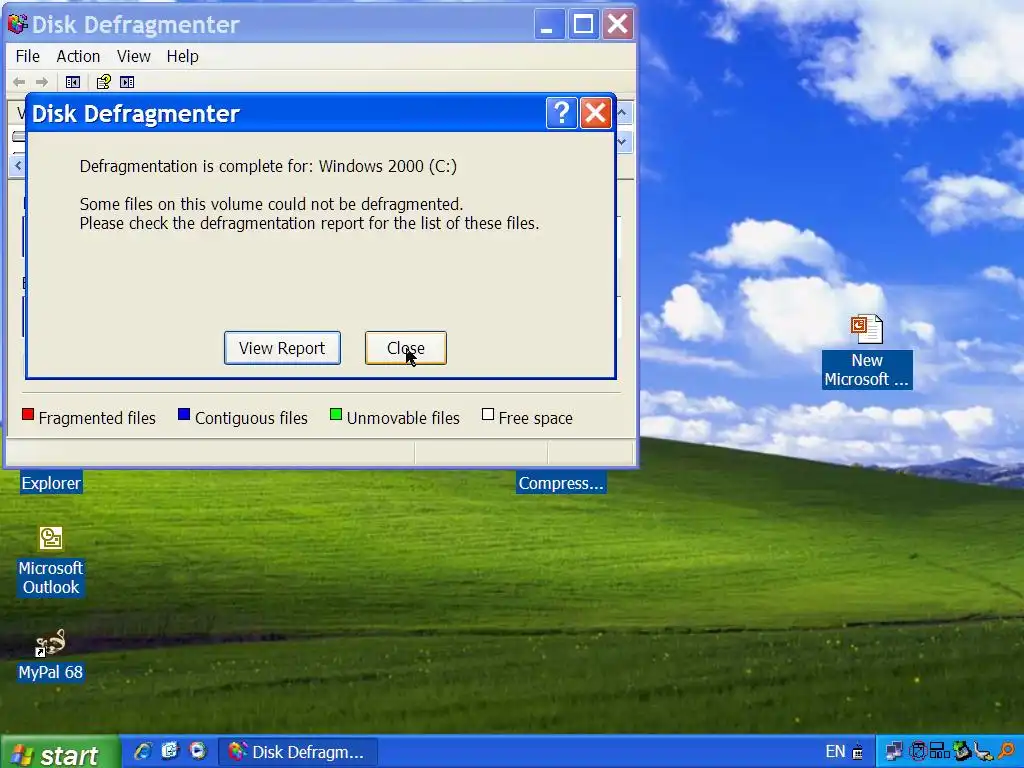The image size is (1024, 768).
Task: Close the completion dialog with red X
Action: pos(596,113)
